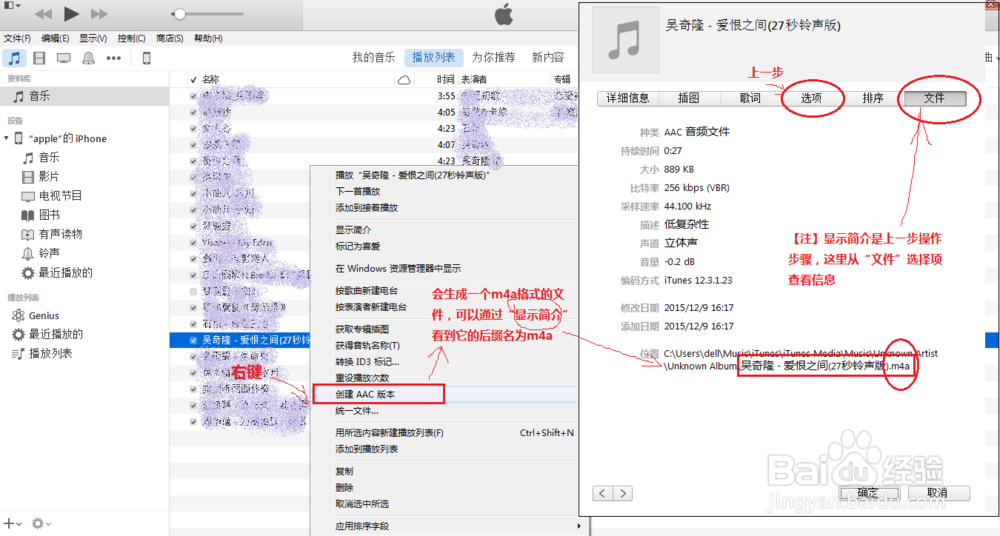This screenshot has width=1000, height=536.
Task: Open the 显示(V) menu
Action: (x=93, y=38)
